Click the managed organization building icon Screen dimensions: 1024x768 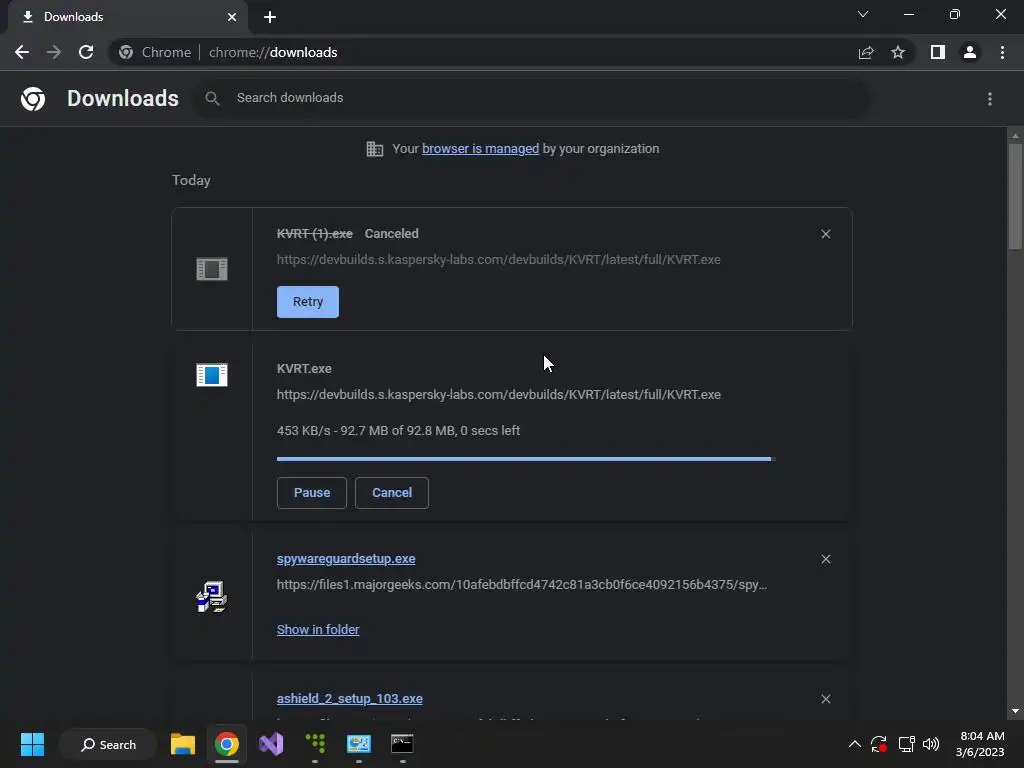(x=374, y=149)
